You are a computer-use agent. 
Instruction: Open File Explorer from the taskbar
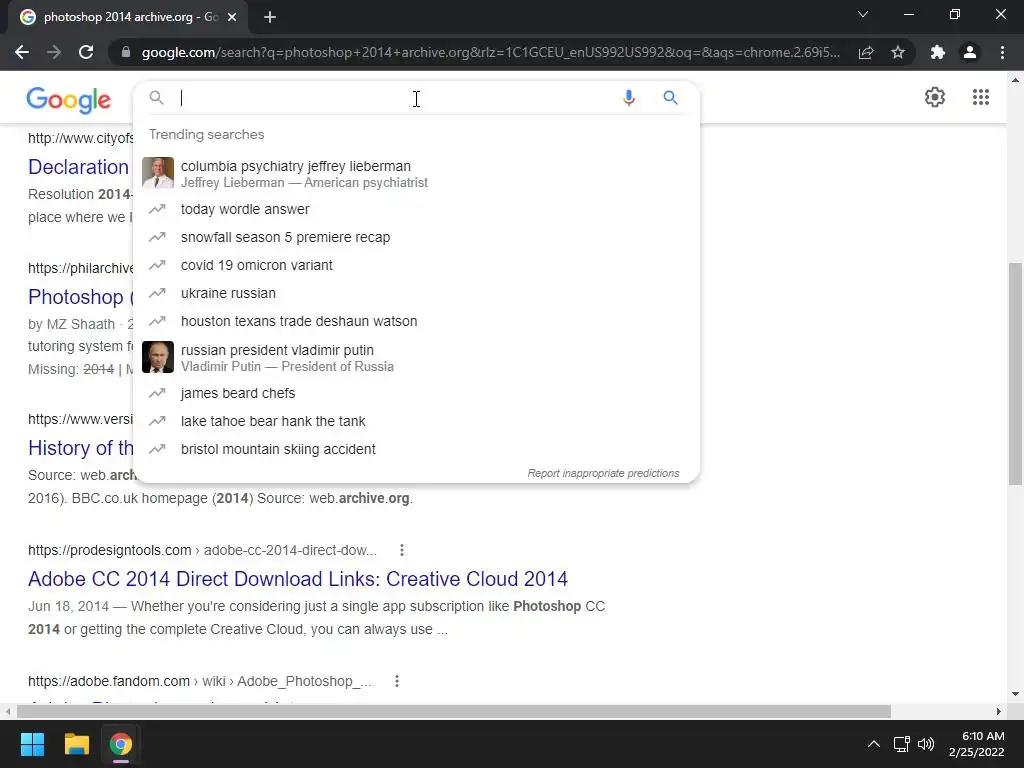point(76,744)
